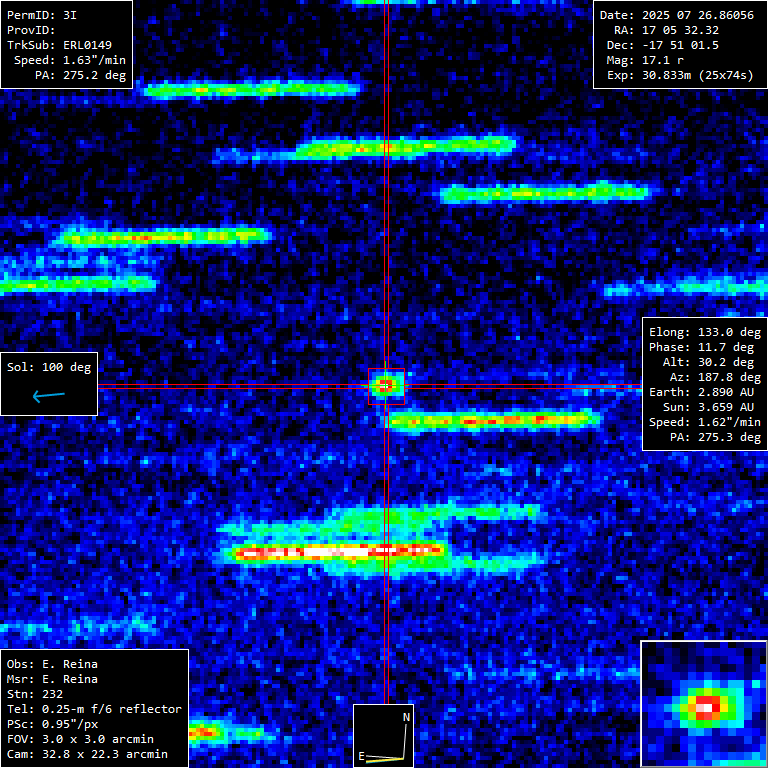768x768 pixels.
Task: Click the brightest white star trail
Action: pos(338,551)
